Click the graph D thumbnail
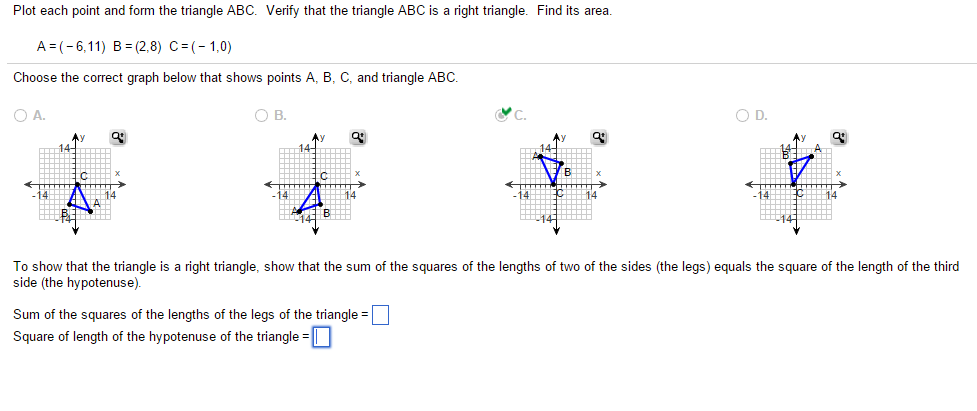The image size is (977, 411). pyautogui.click(x=796, y=184)
